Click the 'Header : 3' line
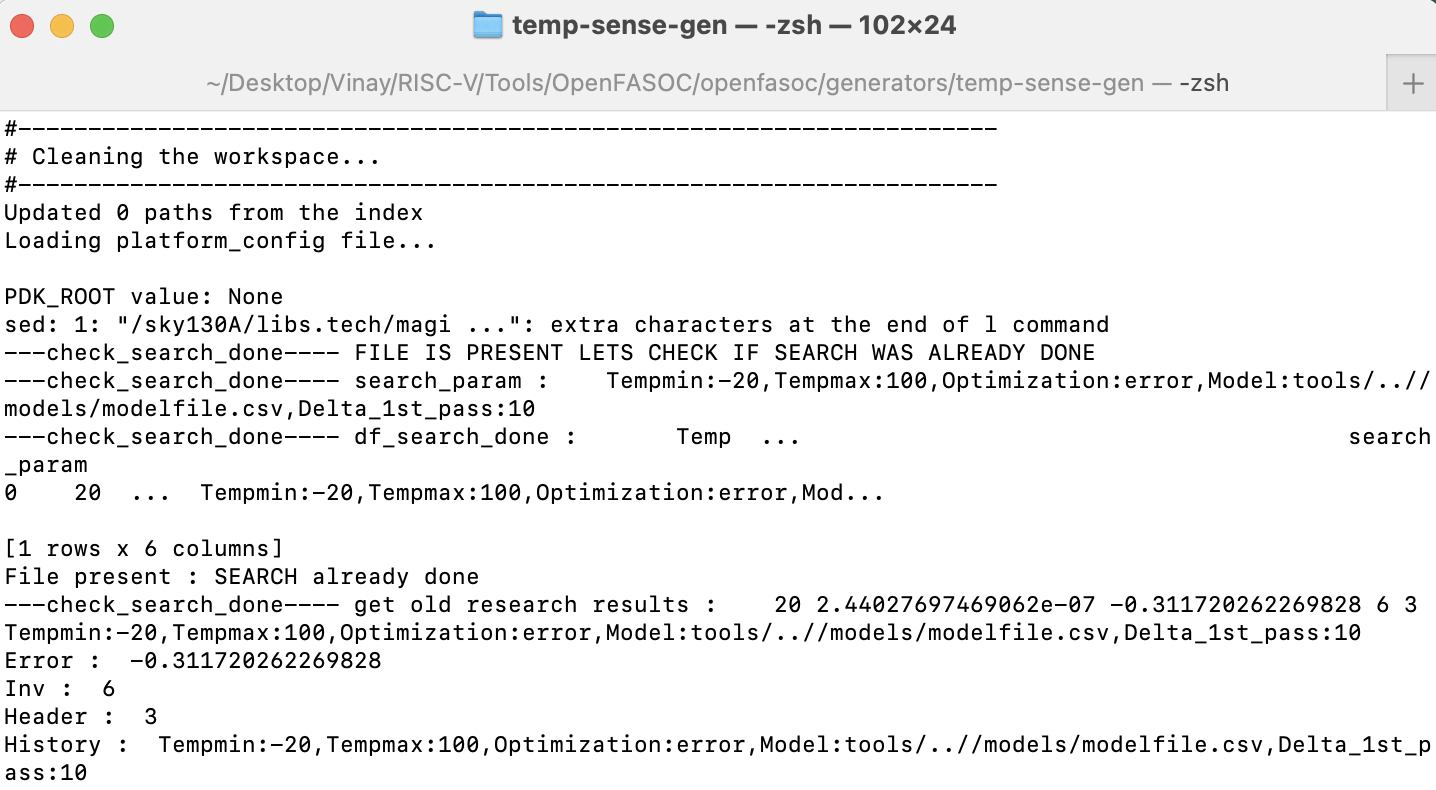1436x790 pixels. tap(80, 716)
